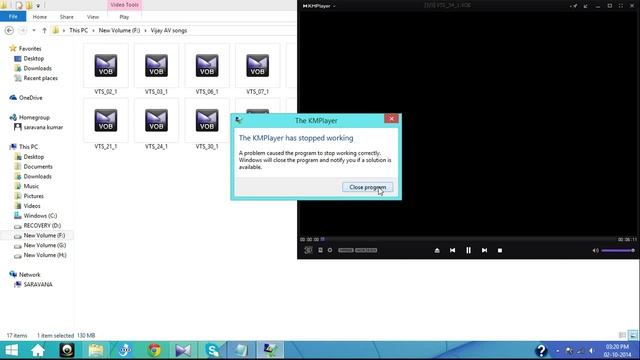Select the VTS_24_1 VOB file

tap(156, 124)
